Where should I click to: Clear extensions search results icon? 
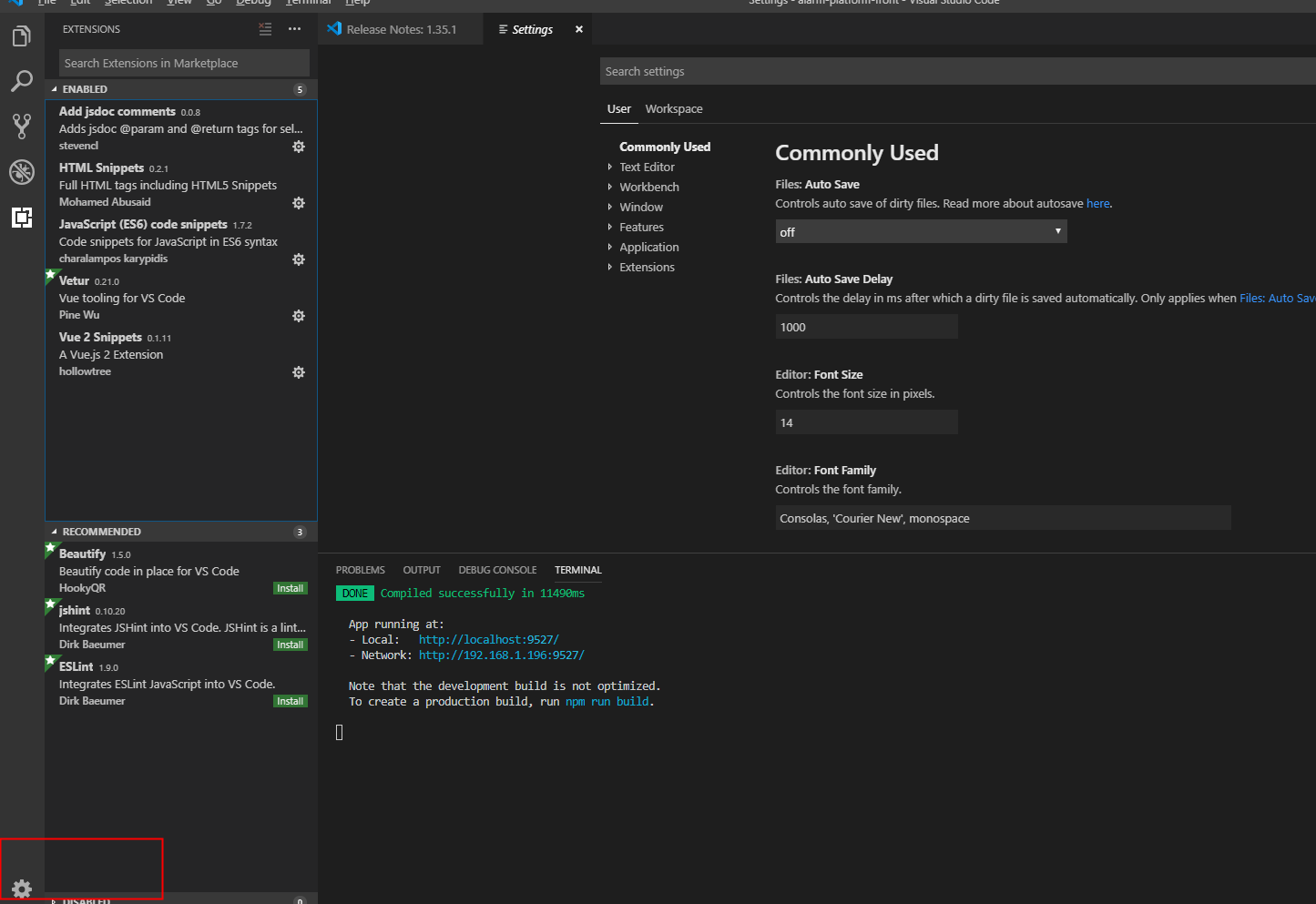click(x=265, y=29)
